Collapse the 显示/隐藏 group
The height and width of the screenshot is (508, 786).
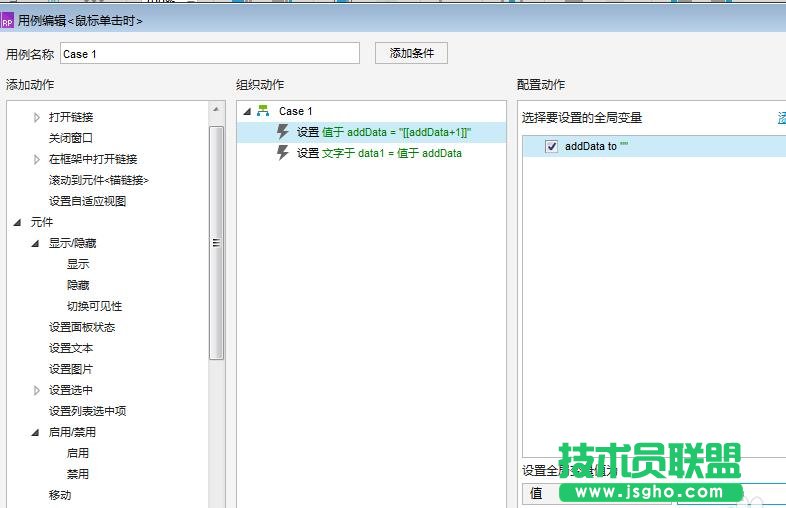coord(36,243)
